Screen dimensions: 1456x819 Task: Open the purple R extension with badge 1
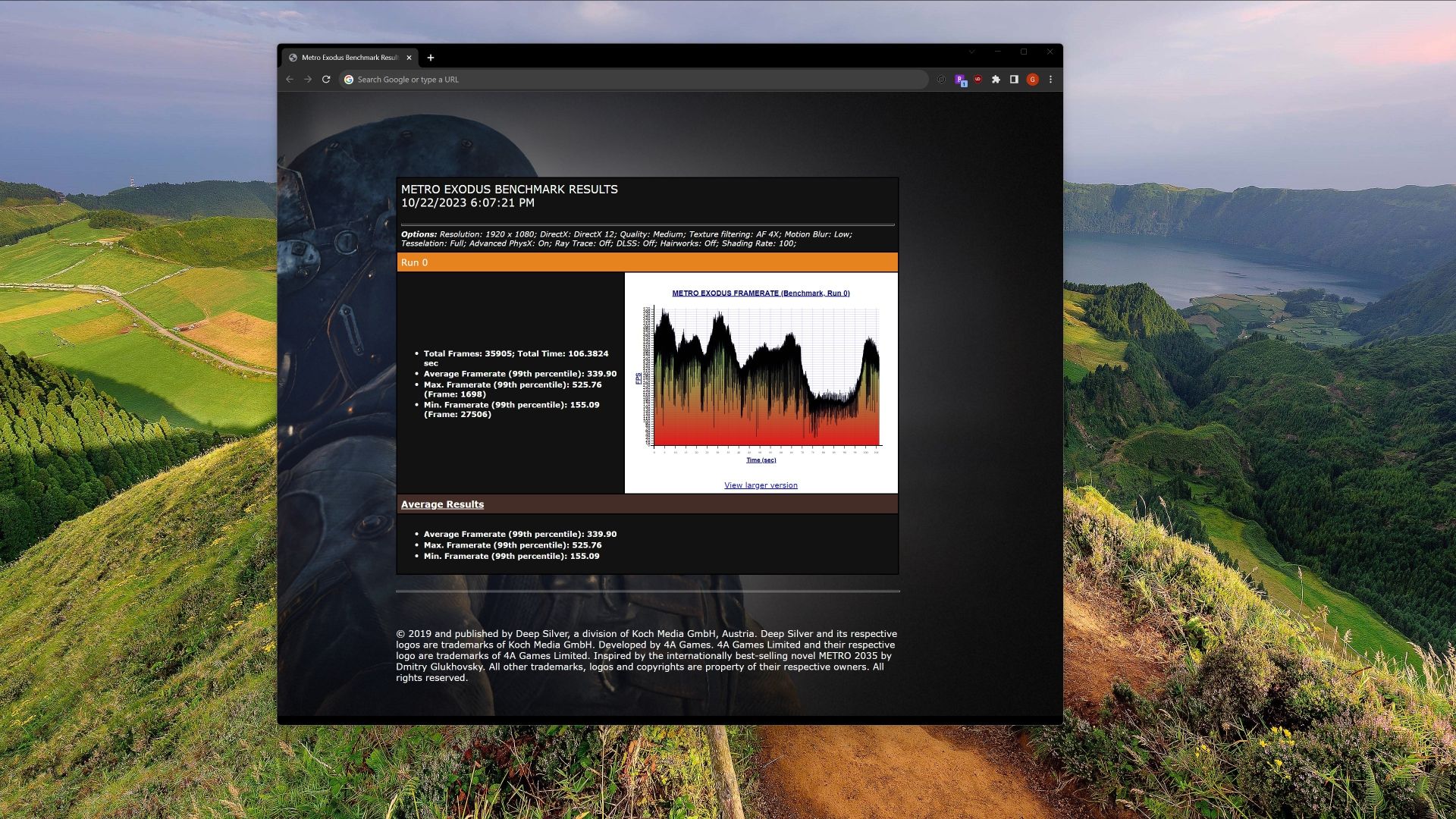pos(960,80)
